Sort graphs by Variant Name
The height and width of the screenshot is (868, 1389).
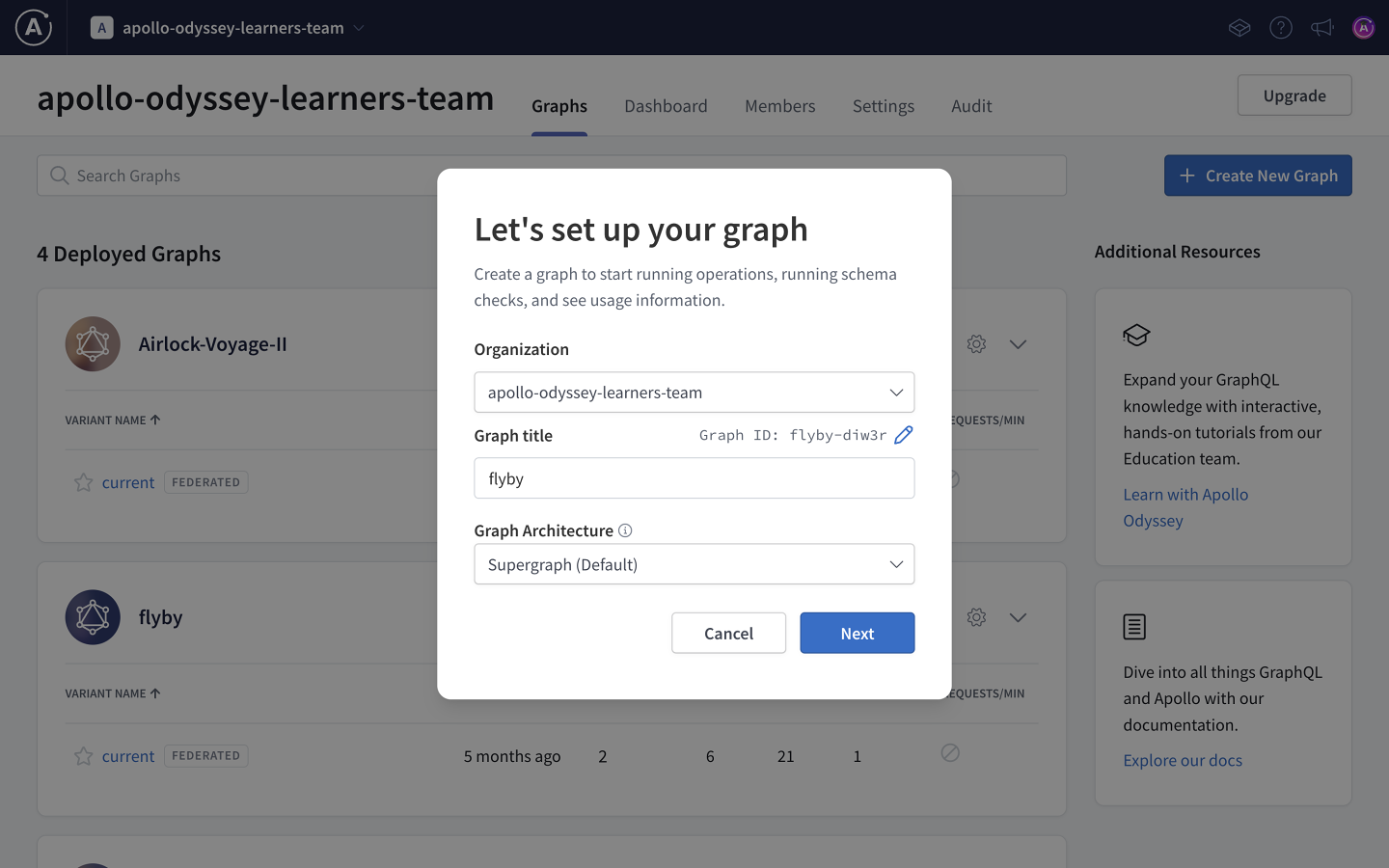click(113, 420)
